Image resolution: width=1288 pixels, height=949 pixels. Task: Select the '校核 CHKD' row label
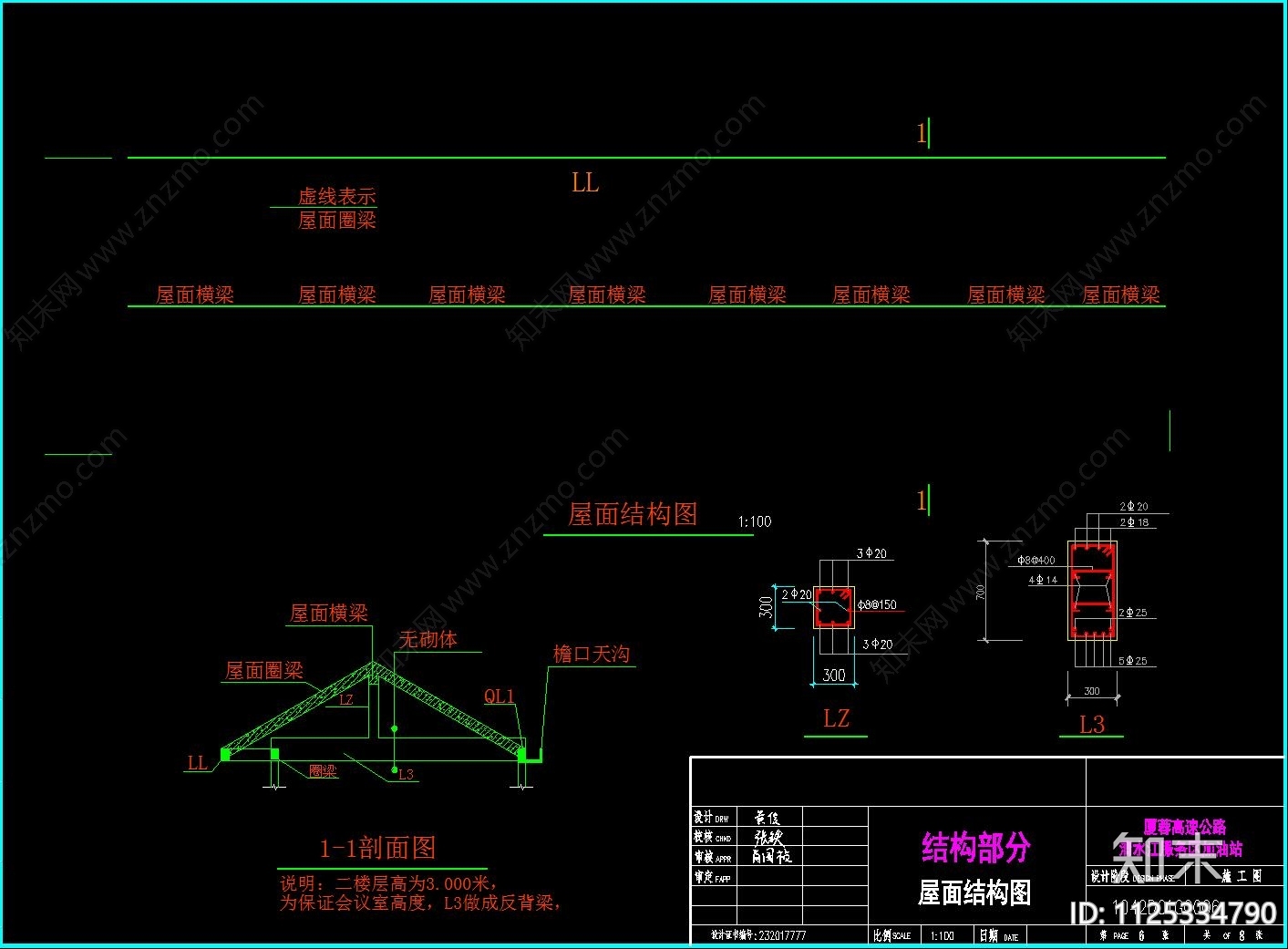713,837
